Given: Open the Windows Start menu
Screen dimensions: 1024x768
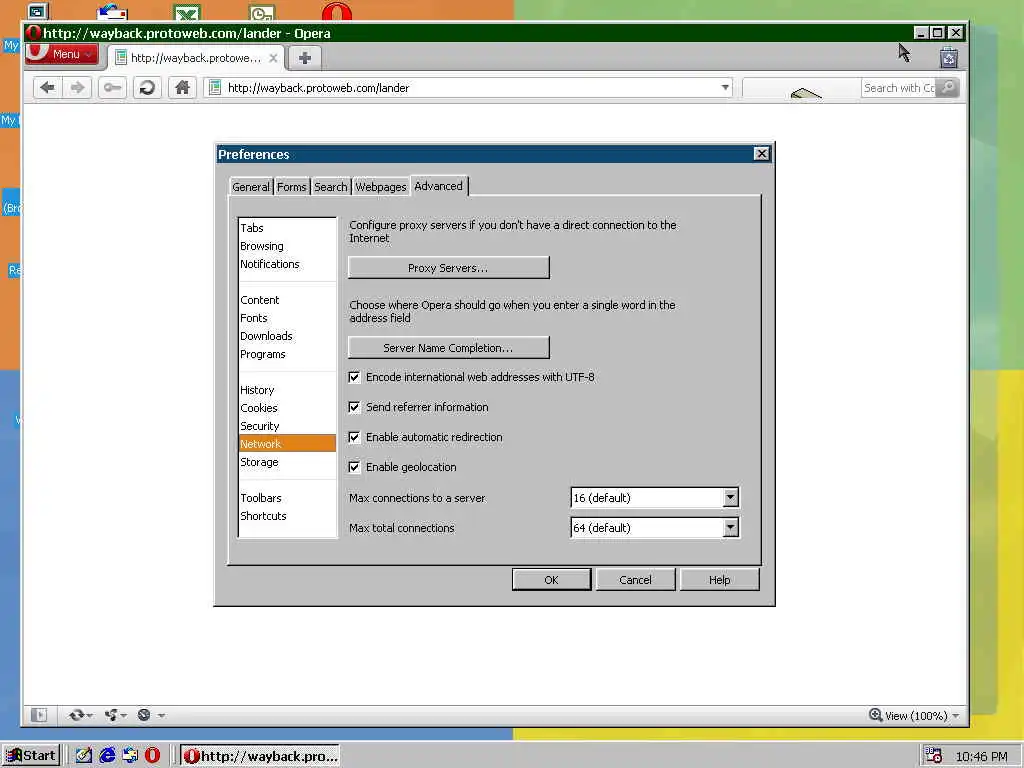Looking at the screenshot, I should [31, 756].
